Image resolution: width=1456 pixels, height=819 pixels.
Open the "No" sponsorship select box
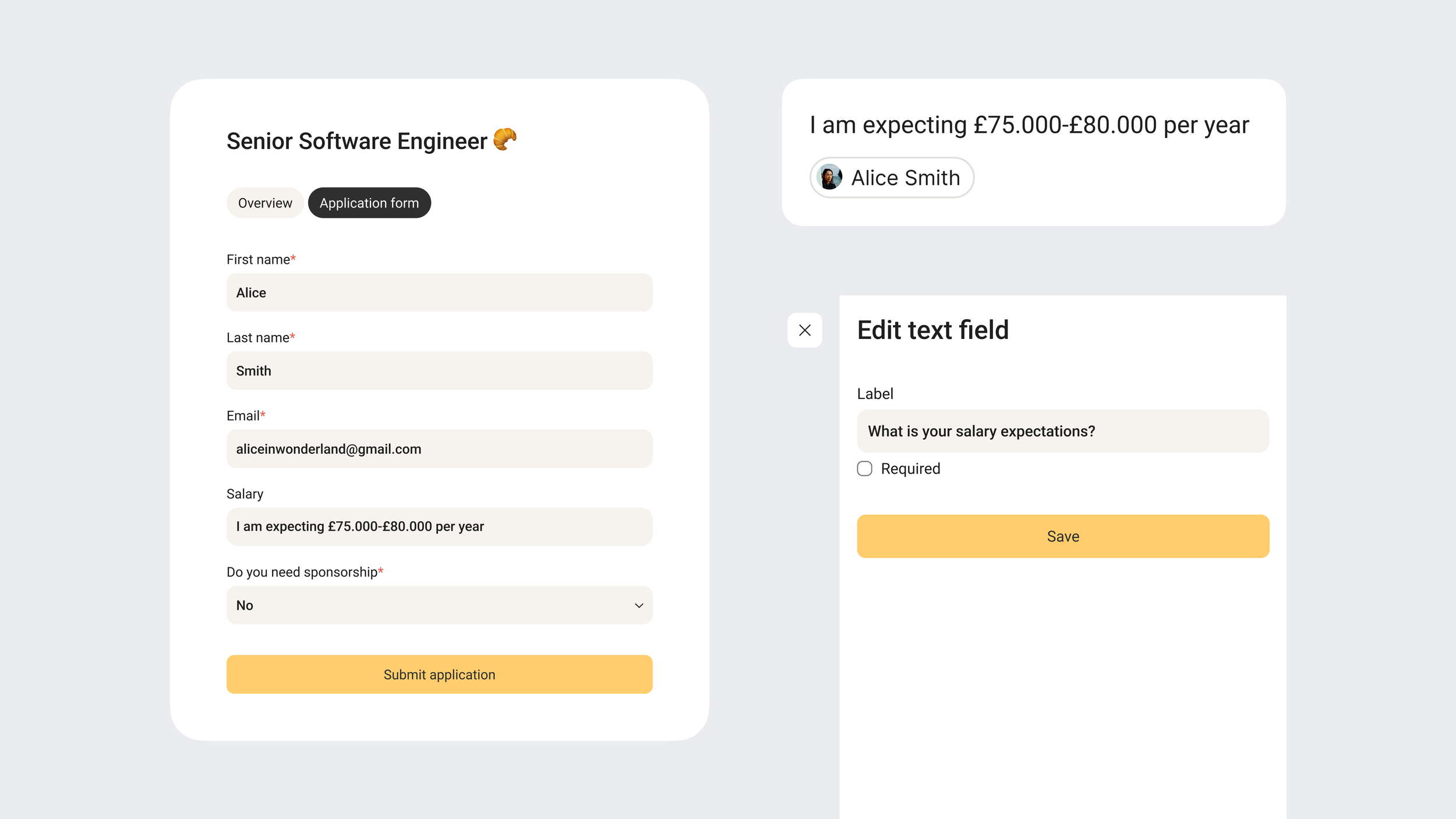440,605
